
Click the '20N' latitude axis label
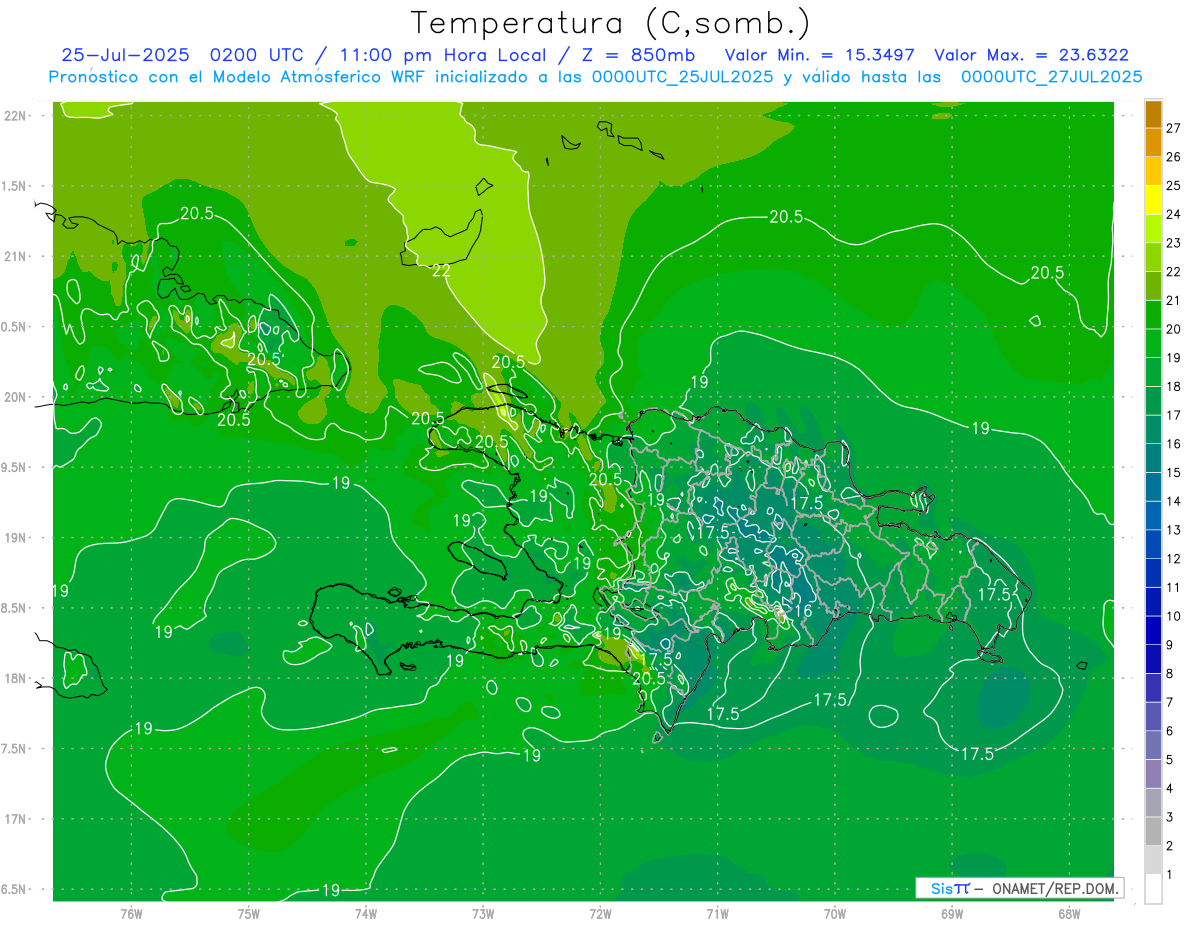tap(16, 398)
